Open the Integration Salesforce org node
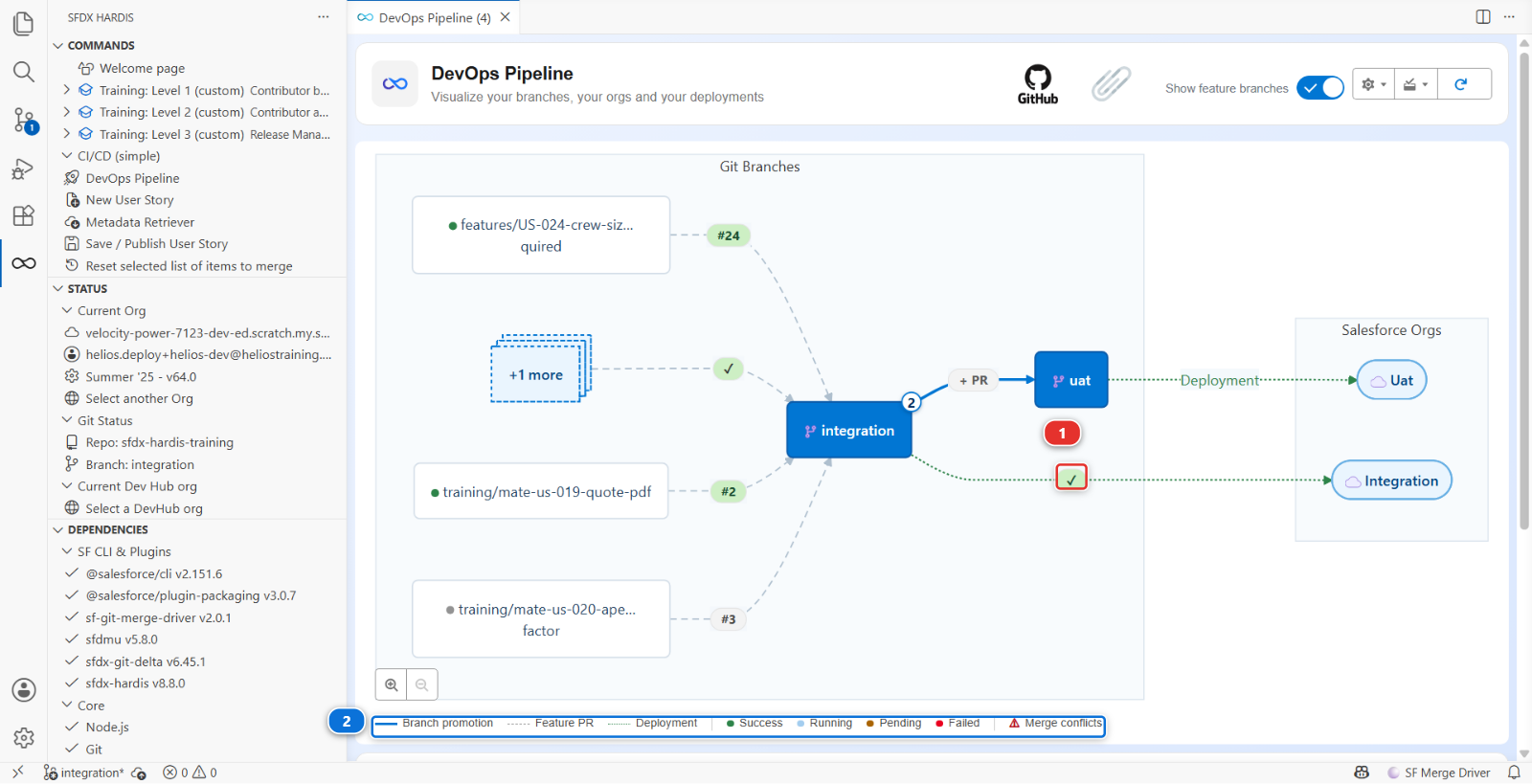Image resolution: width=1532 pixels, height=784 pixels. [x=1392, y=481]
